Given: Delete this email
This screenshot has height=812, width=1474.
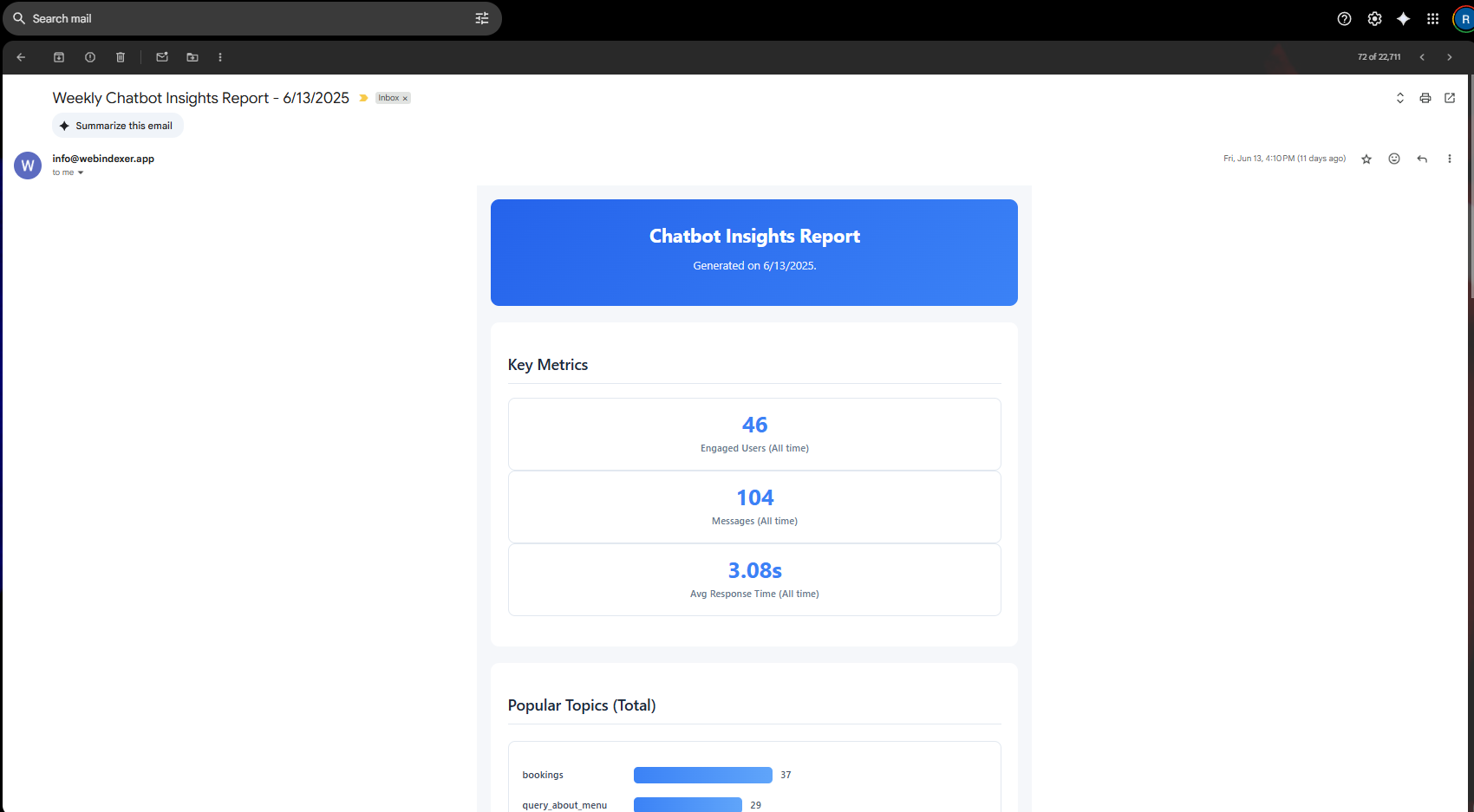Looking at the screenshot, I should point(120,57).
